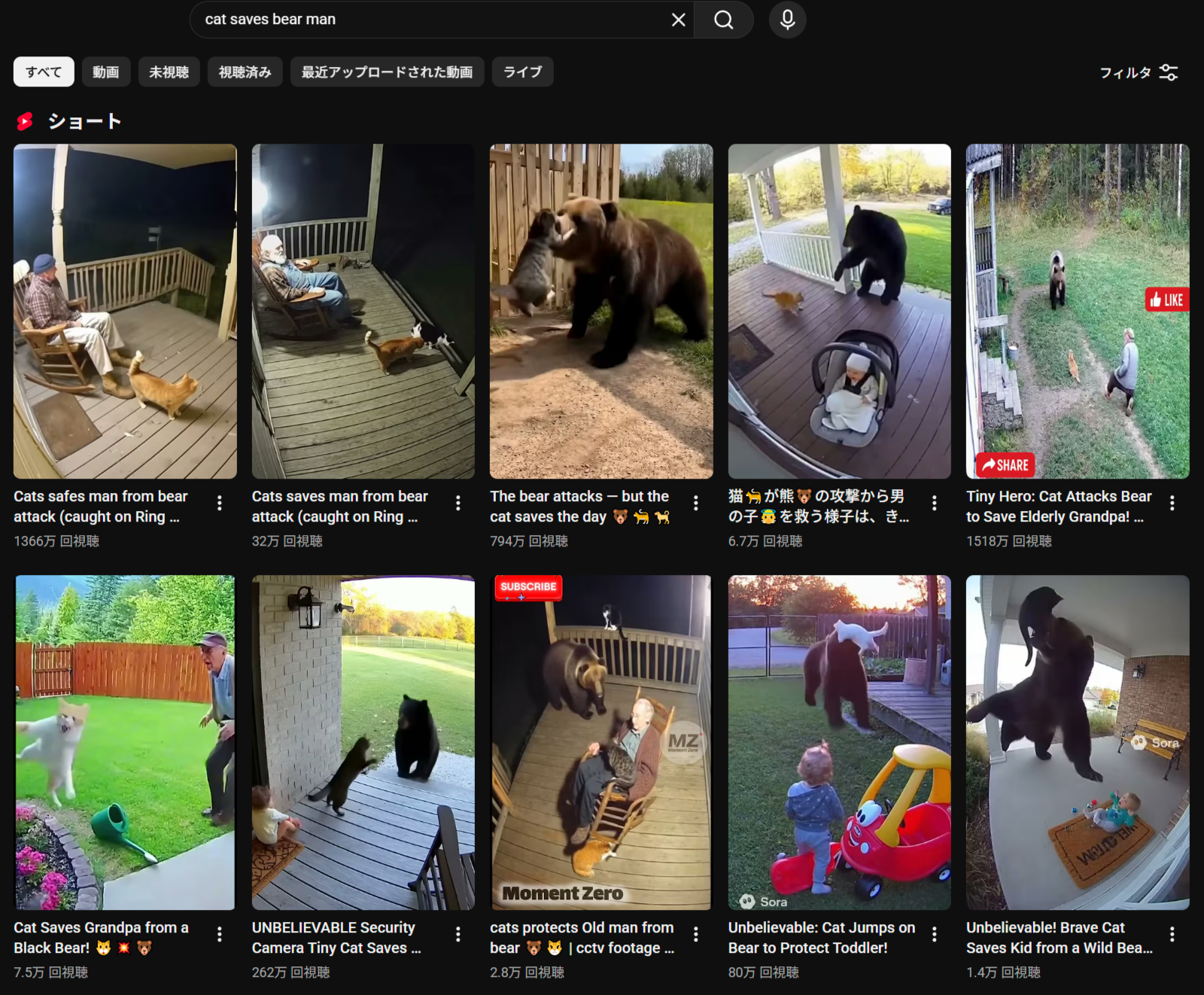This screenshot has width=1204, height=995.
Task: Open more menu for 'Cat Jumps on Bear' short
Action: coord(934,934)
